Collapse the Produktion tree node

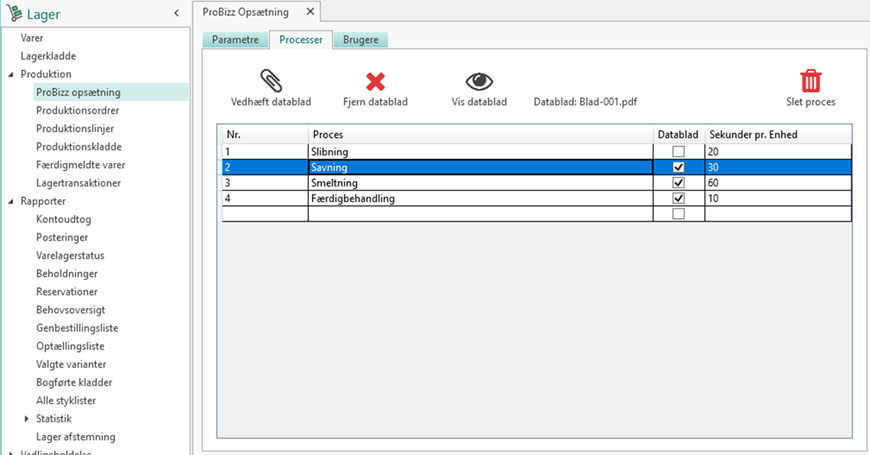(10, 74)
